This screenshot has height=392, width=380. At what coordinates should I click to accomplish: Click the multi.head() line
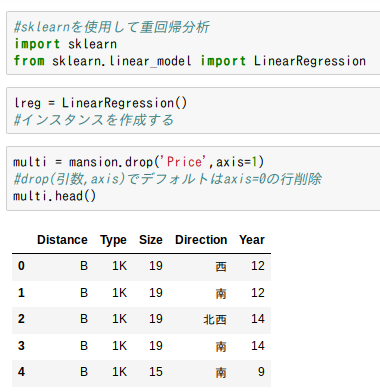pos(54,196)
